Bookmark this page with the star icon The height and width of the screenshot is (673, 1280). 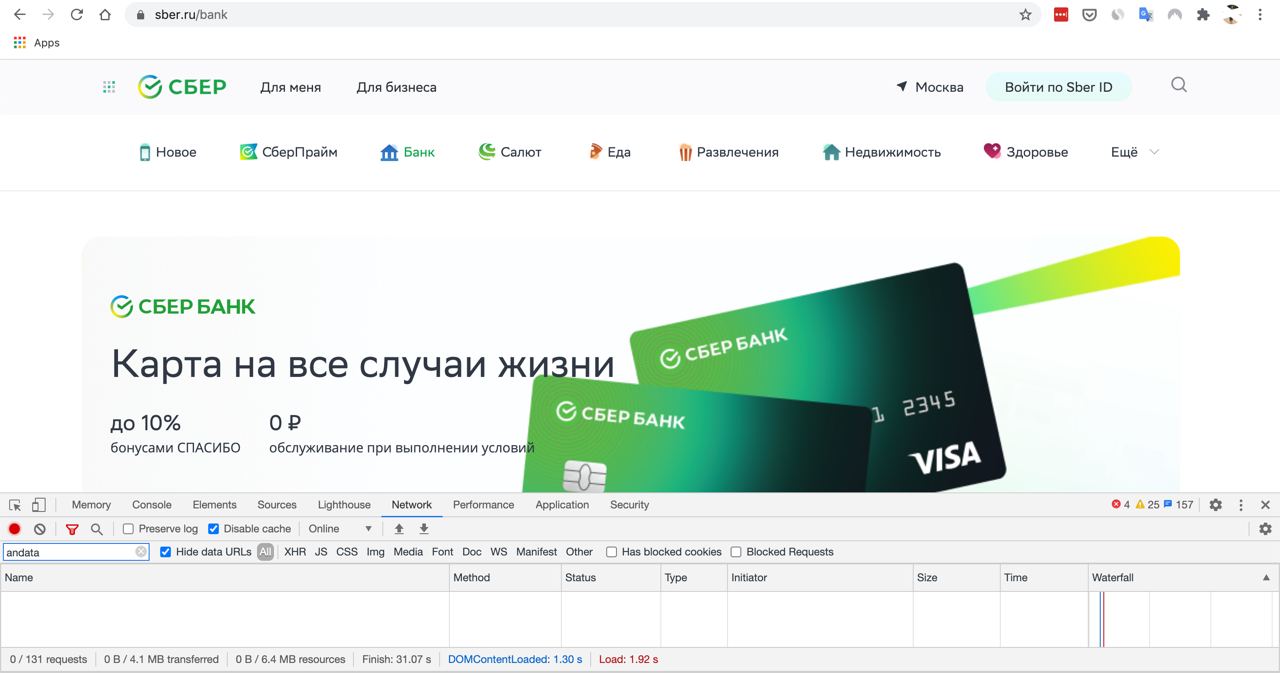[1025, 15]
